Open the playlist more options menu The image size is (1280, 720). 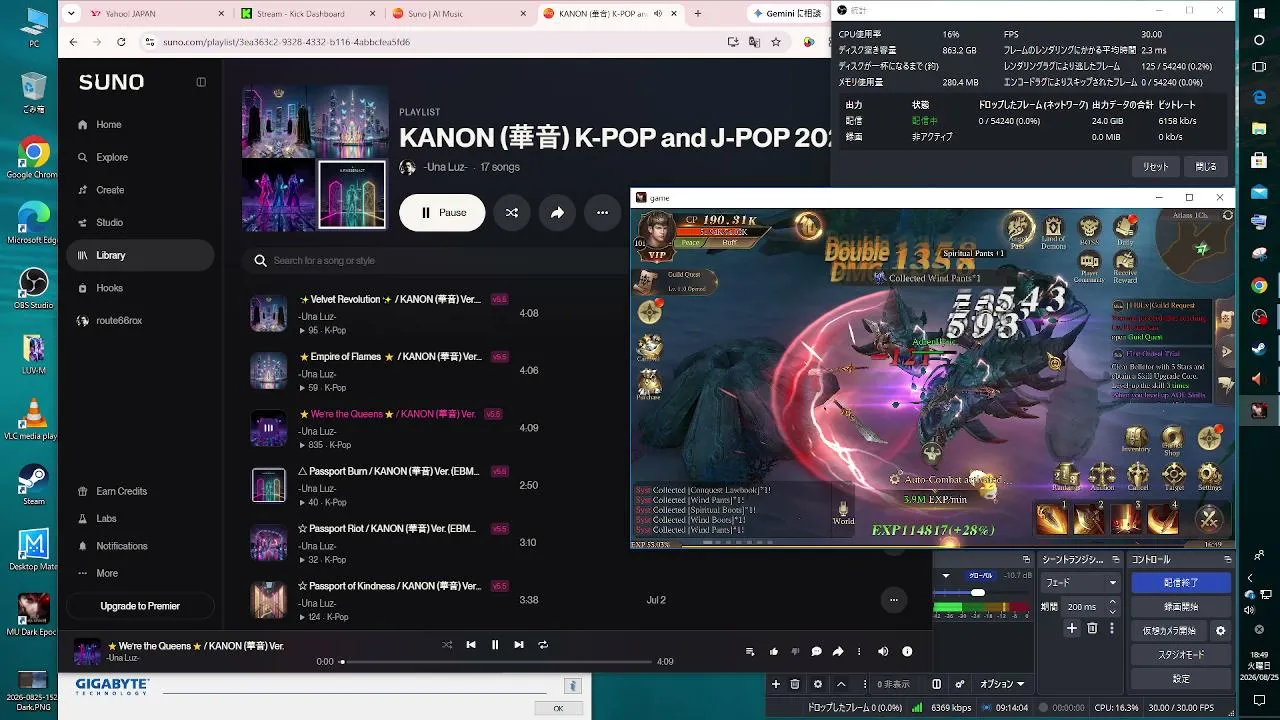pyautogui.click(x=602, y=213)
